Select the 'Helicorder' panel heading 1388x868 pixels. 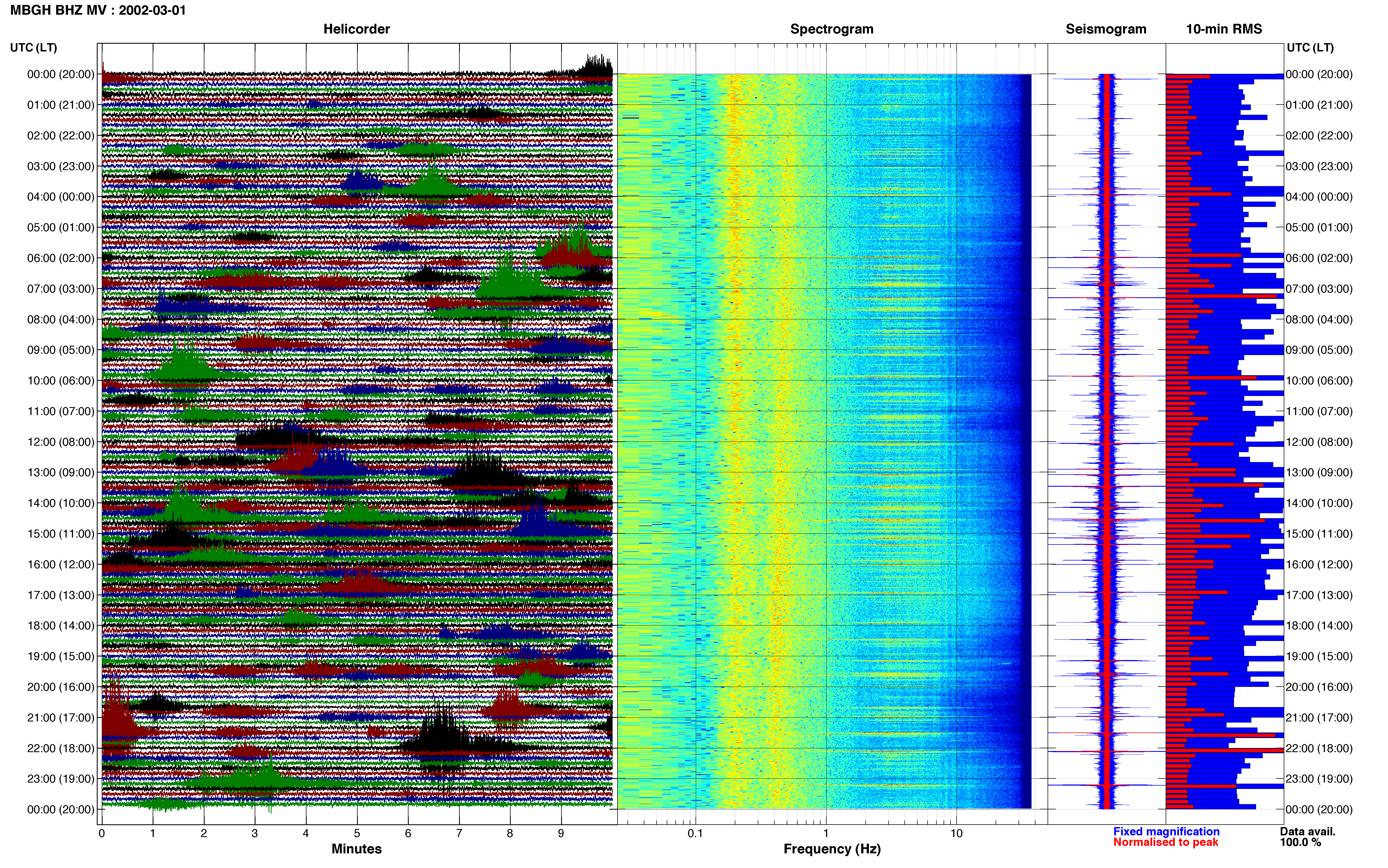click(x=356, y=29)
